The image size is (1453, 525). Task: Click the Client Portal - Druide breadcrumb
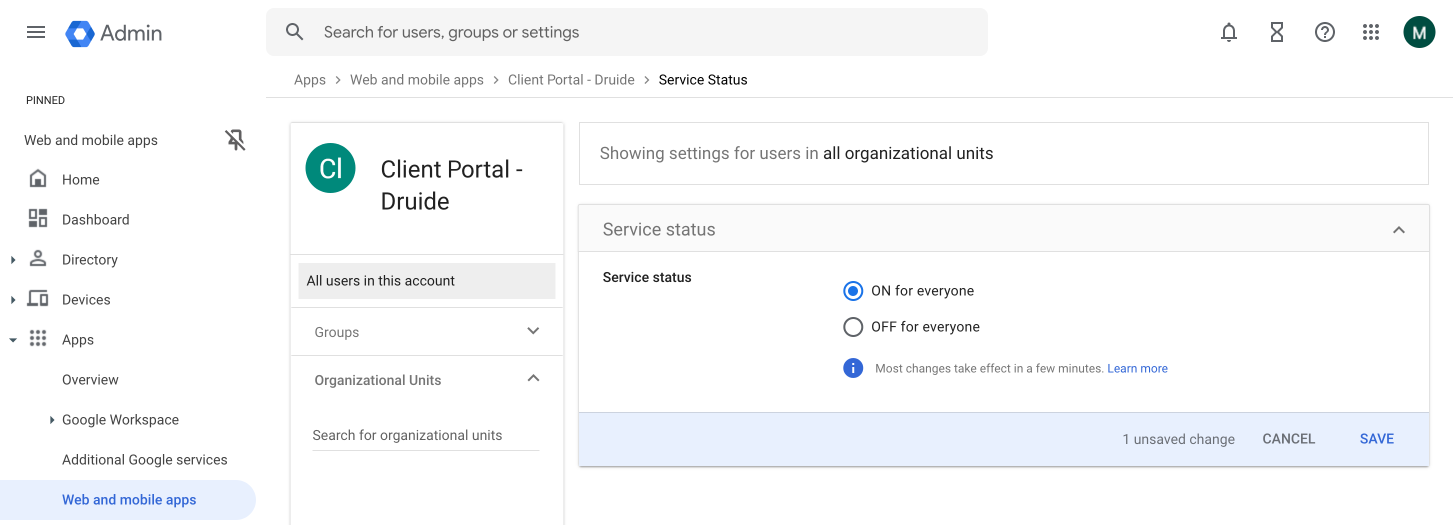click(571, 80)
